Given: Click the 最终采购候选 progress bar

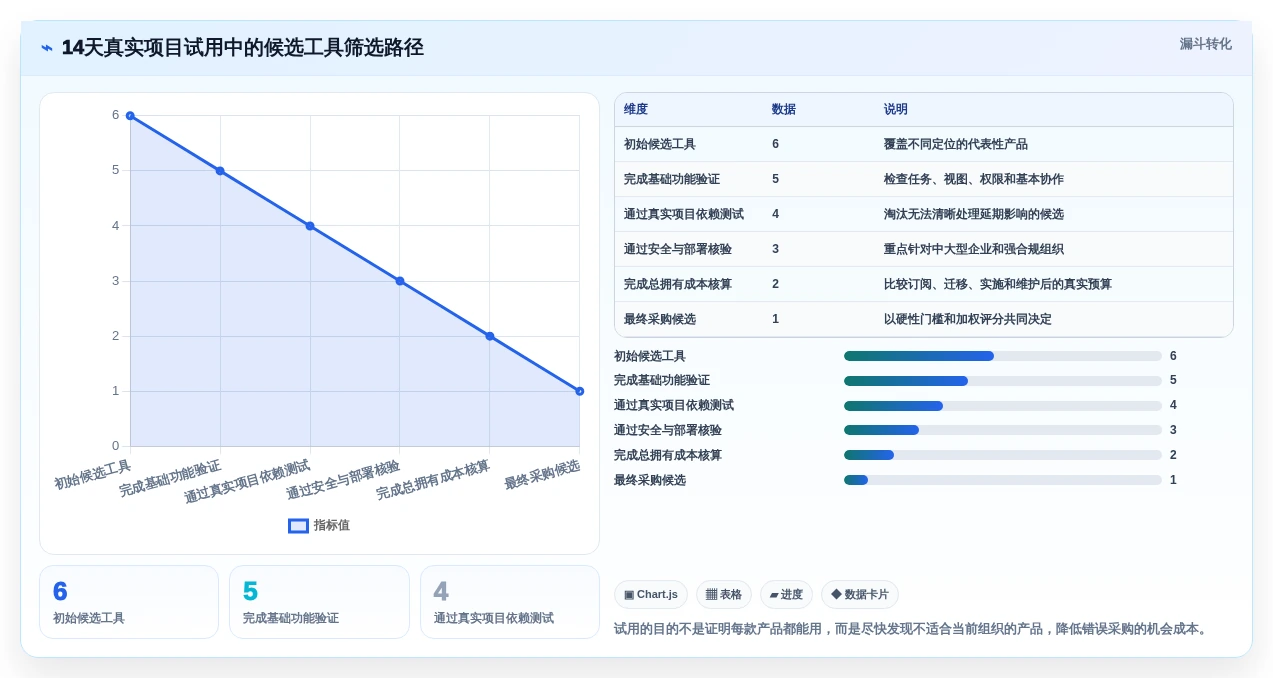Looking at the screenshot, I should 1003,480.
